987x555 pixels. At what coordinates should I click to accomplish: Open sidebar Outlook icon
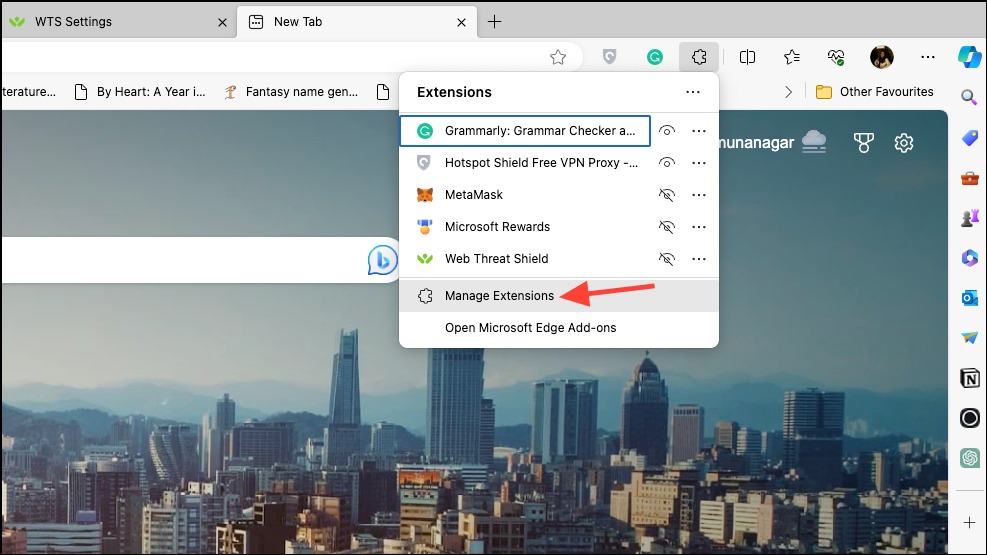click(x=969, y=298)
